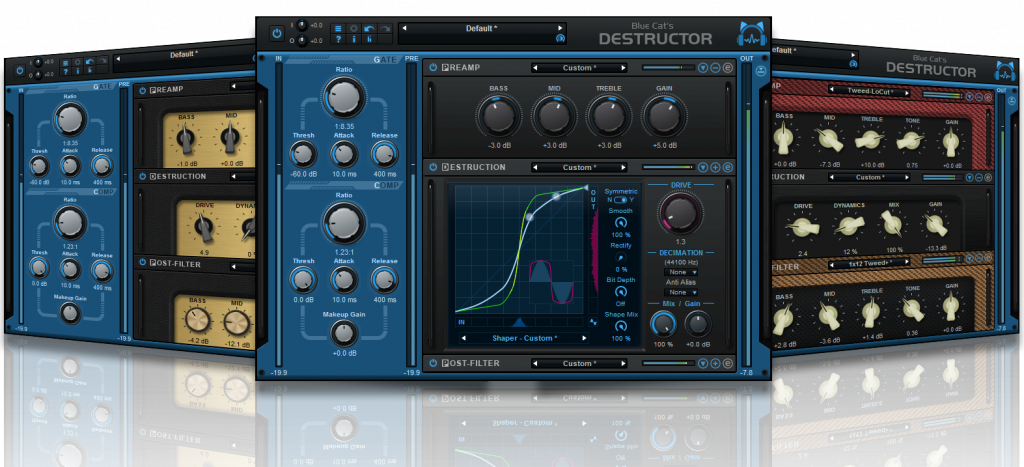This screenshot has width=1024, height=467.
Task: Open the help question mark icon, center window
Action: (x=338, y=39)
